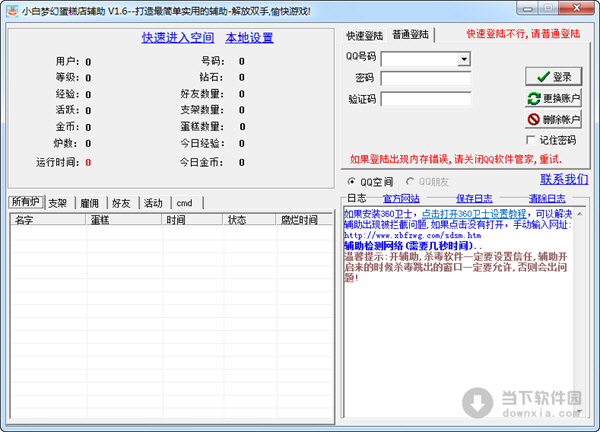
Task: Open the 点击打开360卫士设置教程 link in log
Action: 474,214
